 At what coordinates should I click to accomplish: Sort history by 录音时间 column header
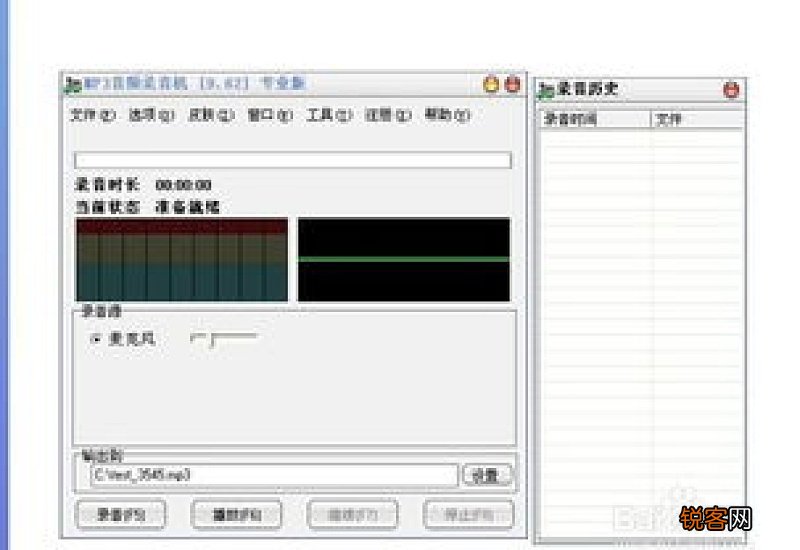pos(594,119)
